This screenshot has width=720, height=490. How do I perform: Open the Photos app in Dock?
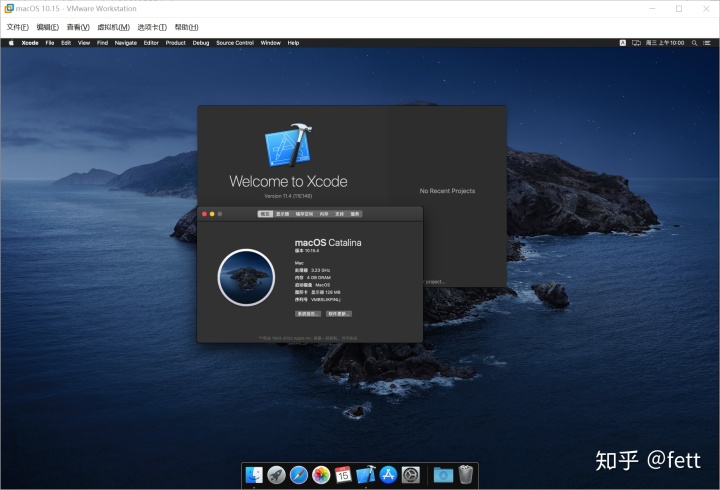[321, 475]
